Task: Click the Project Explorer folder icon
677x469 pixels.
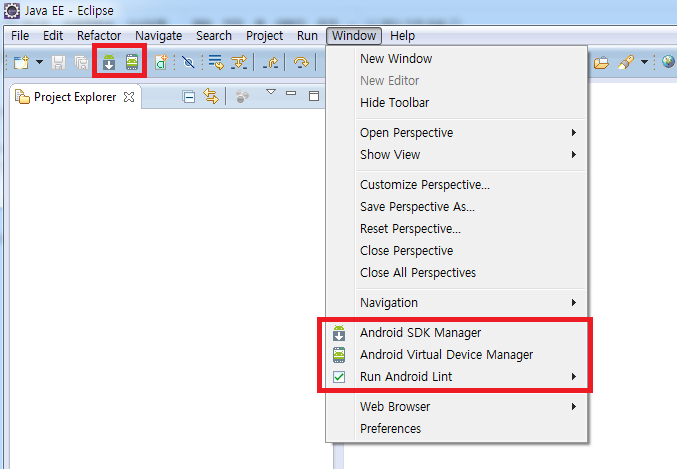Action: 22,96
